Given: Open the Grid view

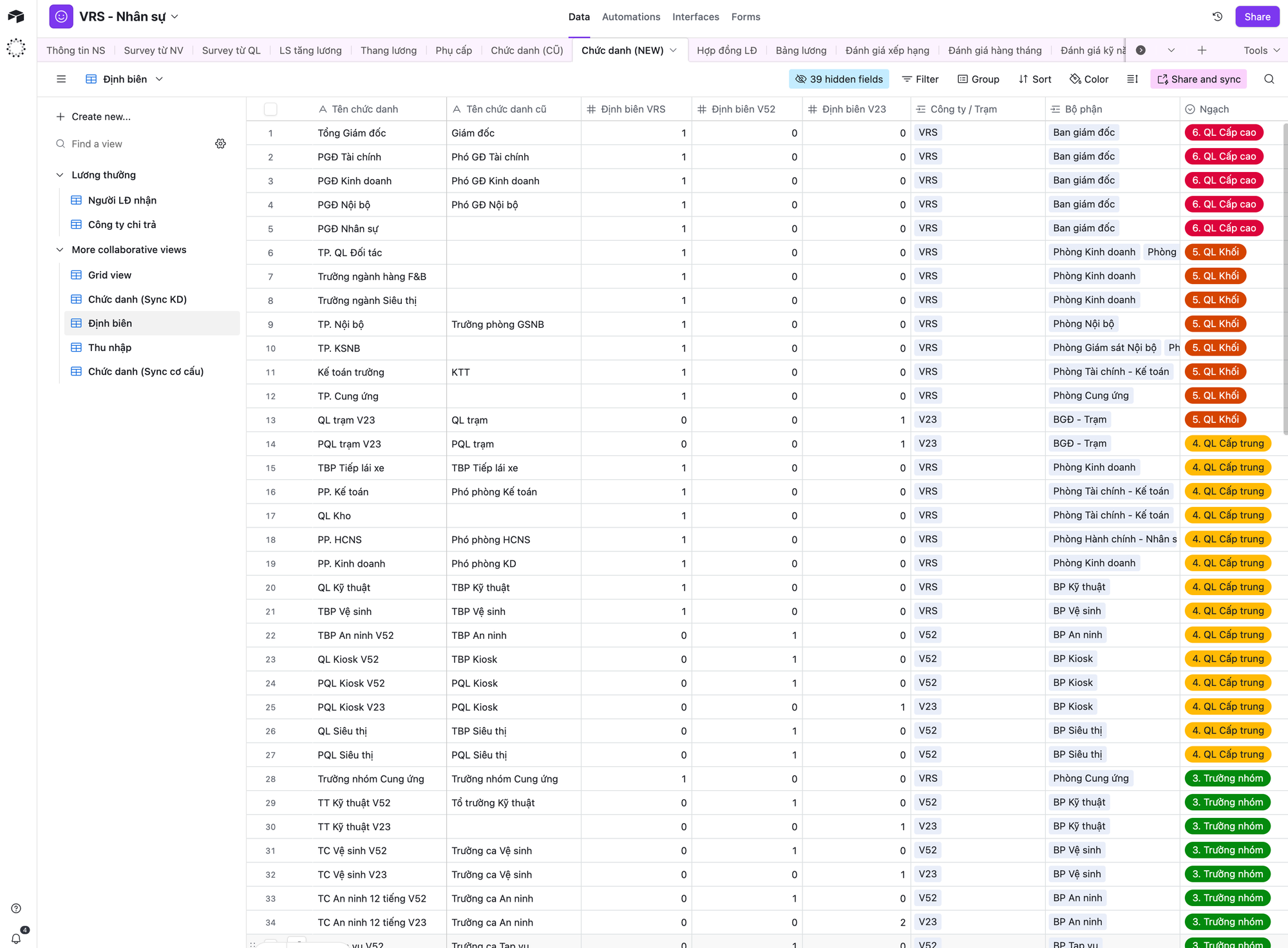Looking at the screenshot, I should (x=109, y=275).
